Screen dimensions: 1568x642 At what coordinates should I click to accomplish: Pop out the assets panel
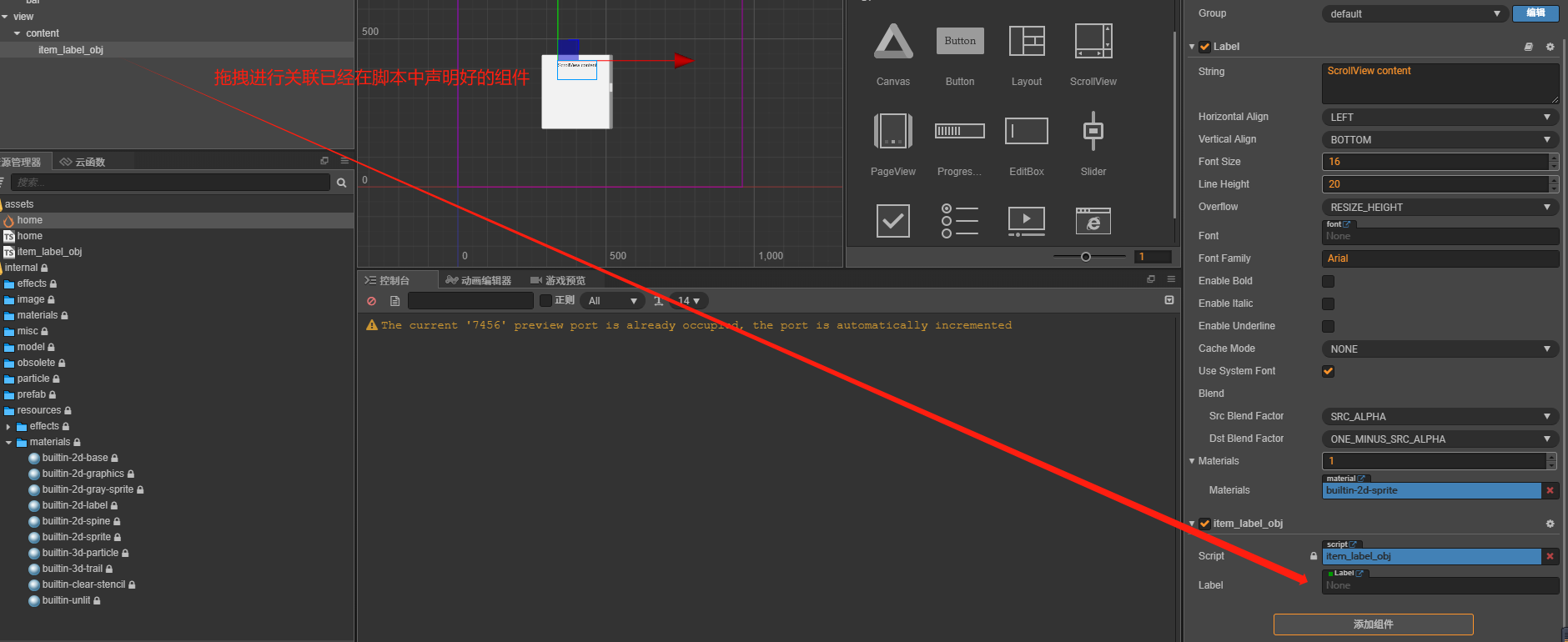tap(324, 161)
